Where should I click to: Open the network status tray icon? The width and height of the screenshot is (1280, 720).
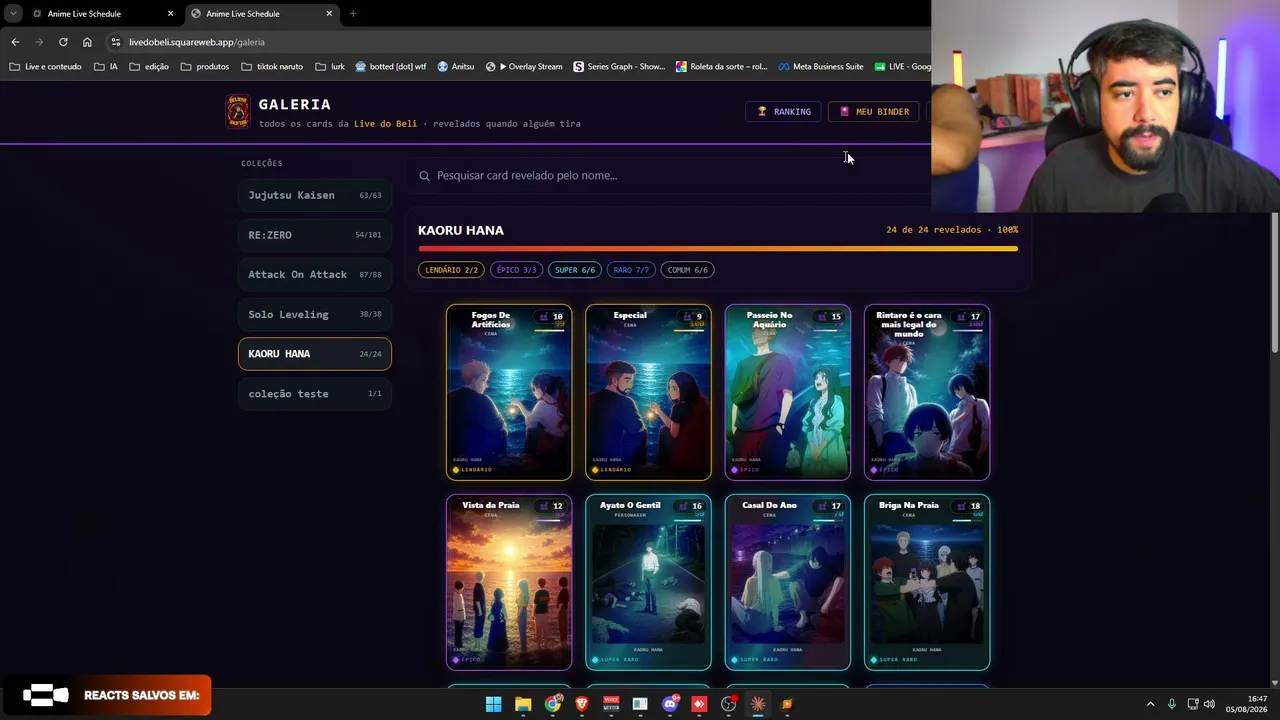(1193, 704)
